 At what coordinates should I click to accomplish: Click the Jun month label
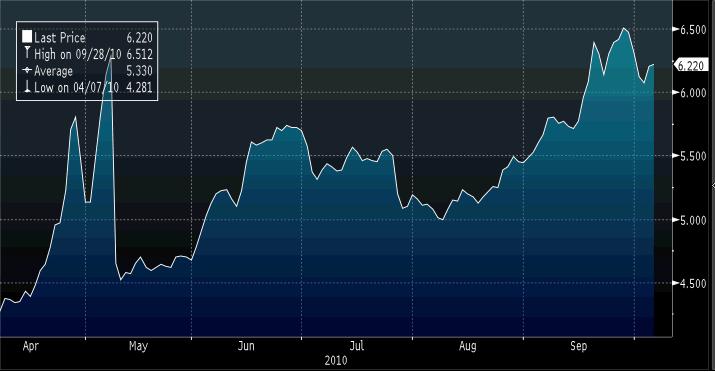pyautogui.click(x=246, y=346)
